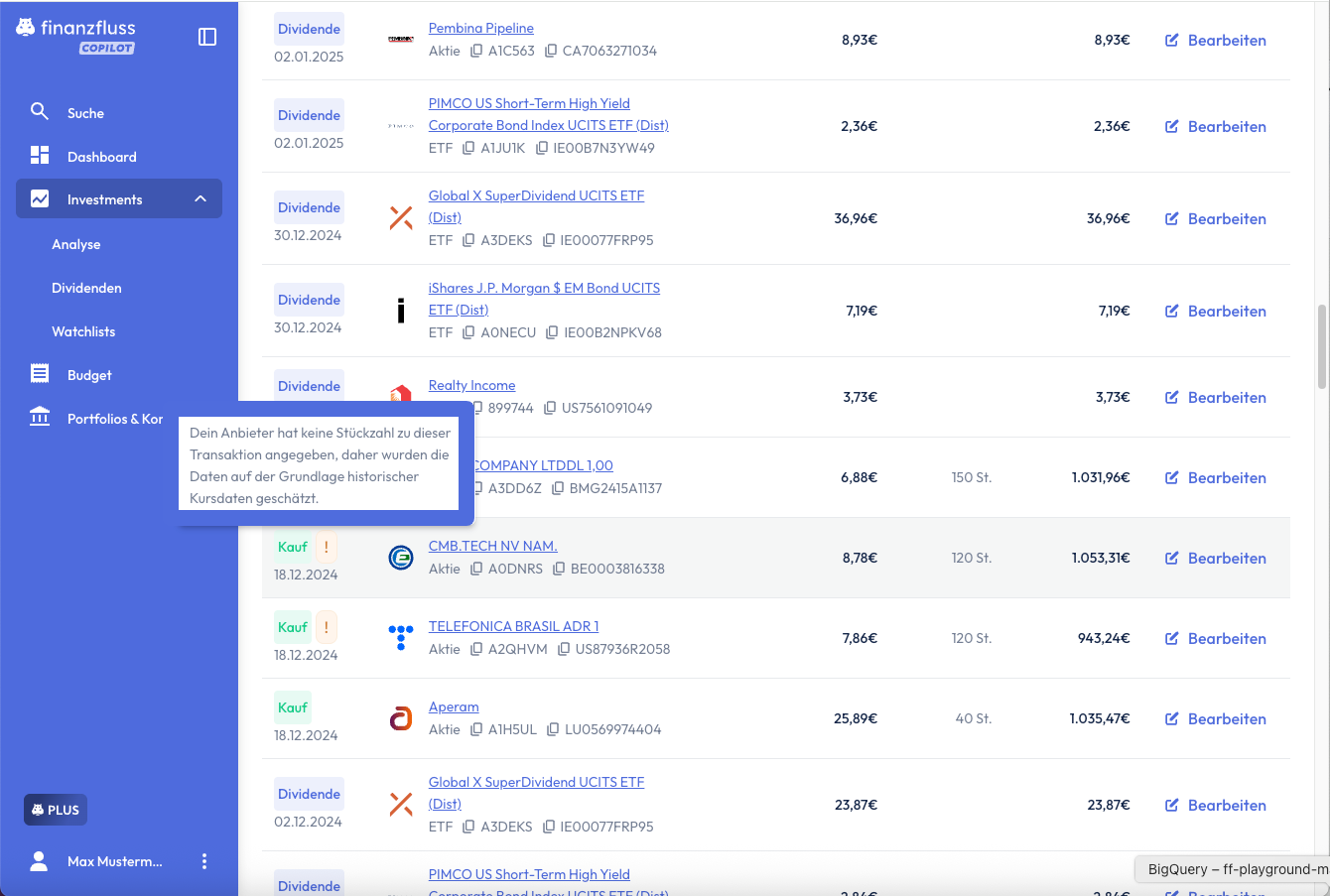The height and width of the screenshot is (896, 1330).
Task: Copy ISIN IE00077FRP95 in the 30.12.2024 row
Action: click(x=549, y=240)
